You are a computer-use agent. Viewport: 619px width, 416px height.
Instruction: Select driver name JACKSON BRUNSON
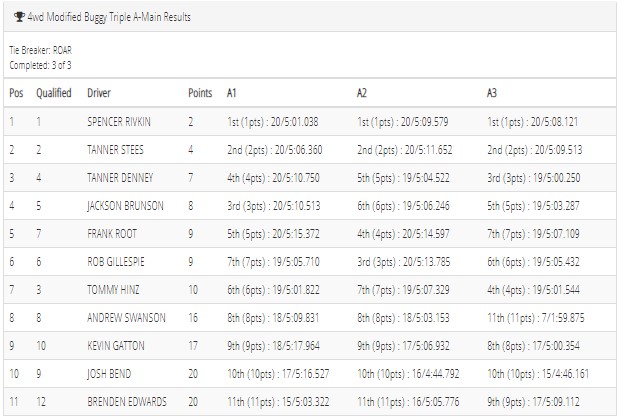(125, 206)
